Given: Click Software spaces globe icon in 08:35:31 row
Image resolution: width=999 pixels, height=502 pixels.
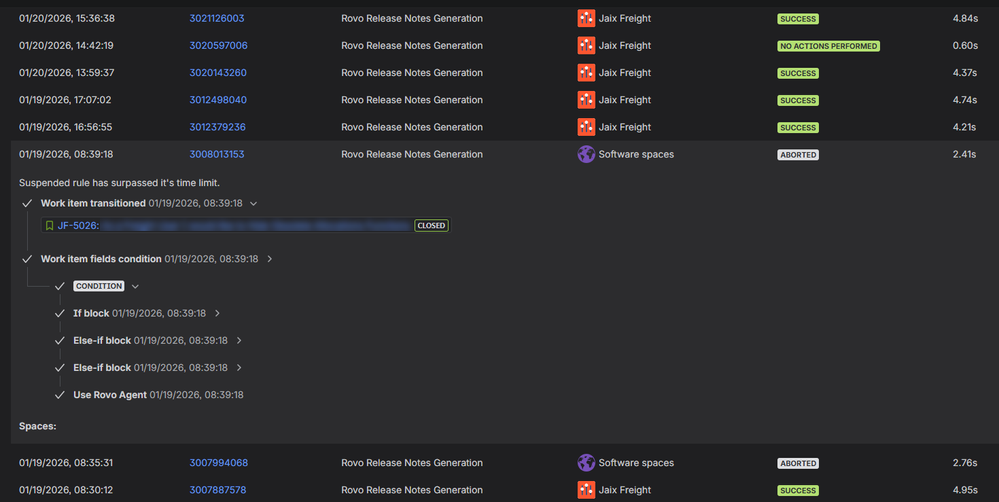Looking at the screenshot, I should [586, 463].
